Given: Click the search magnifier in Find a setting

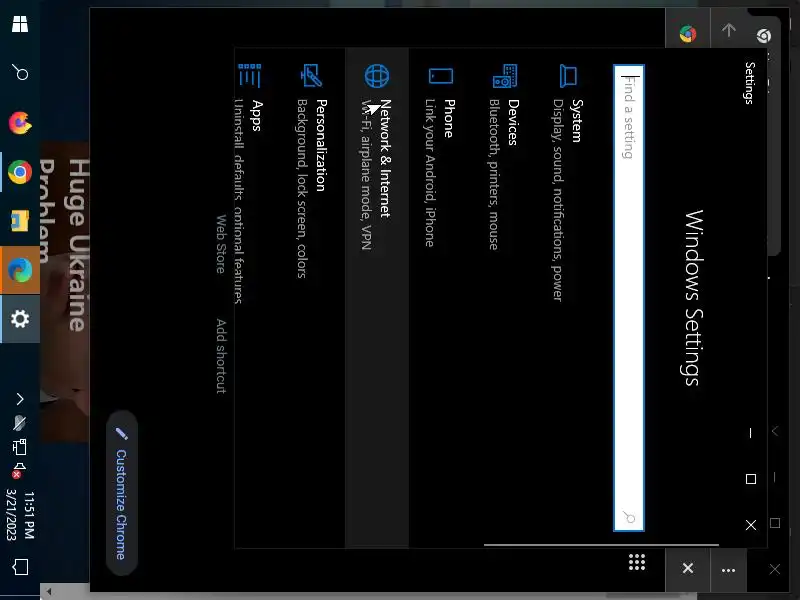Looking at the screenshot, I should [x=630, y=517].
